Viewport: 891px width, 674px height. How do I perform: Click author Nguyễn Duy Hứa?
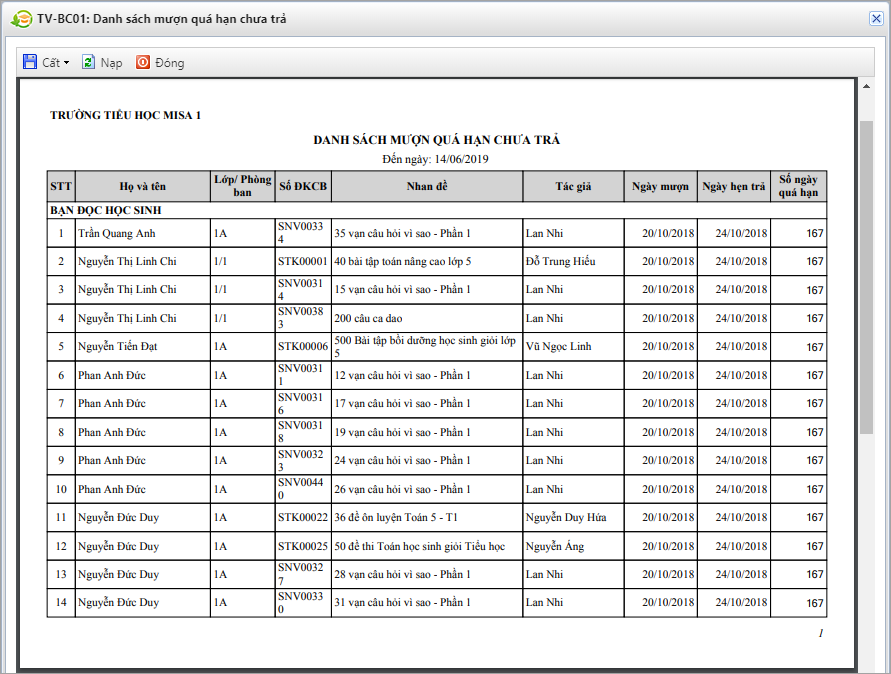coord(566,517)
